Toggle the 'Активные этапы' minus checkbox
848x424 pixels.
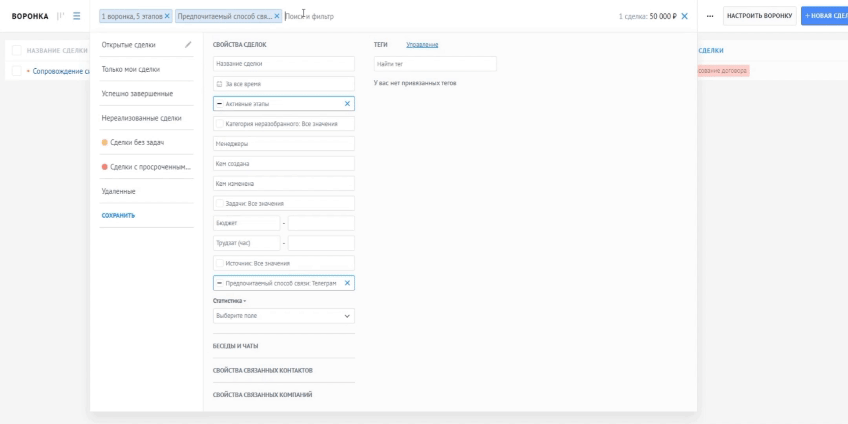coord(219,103)
